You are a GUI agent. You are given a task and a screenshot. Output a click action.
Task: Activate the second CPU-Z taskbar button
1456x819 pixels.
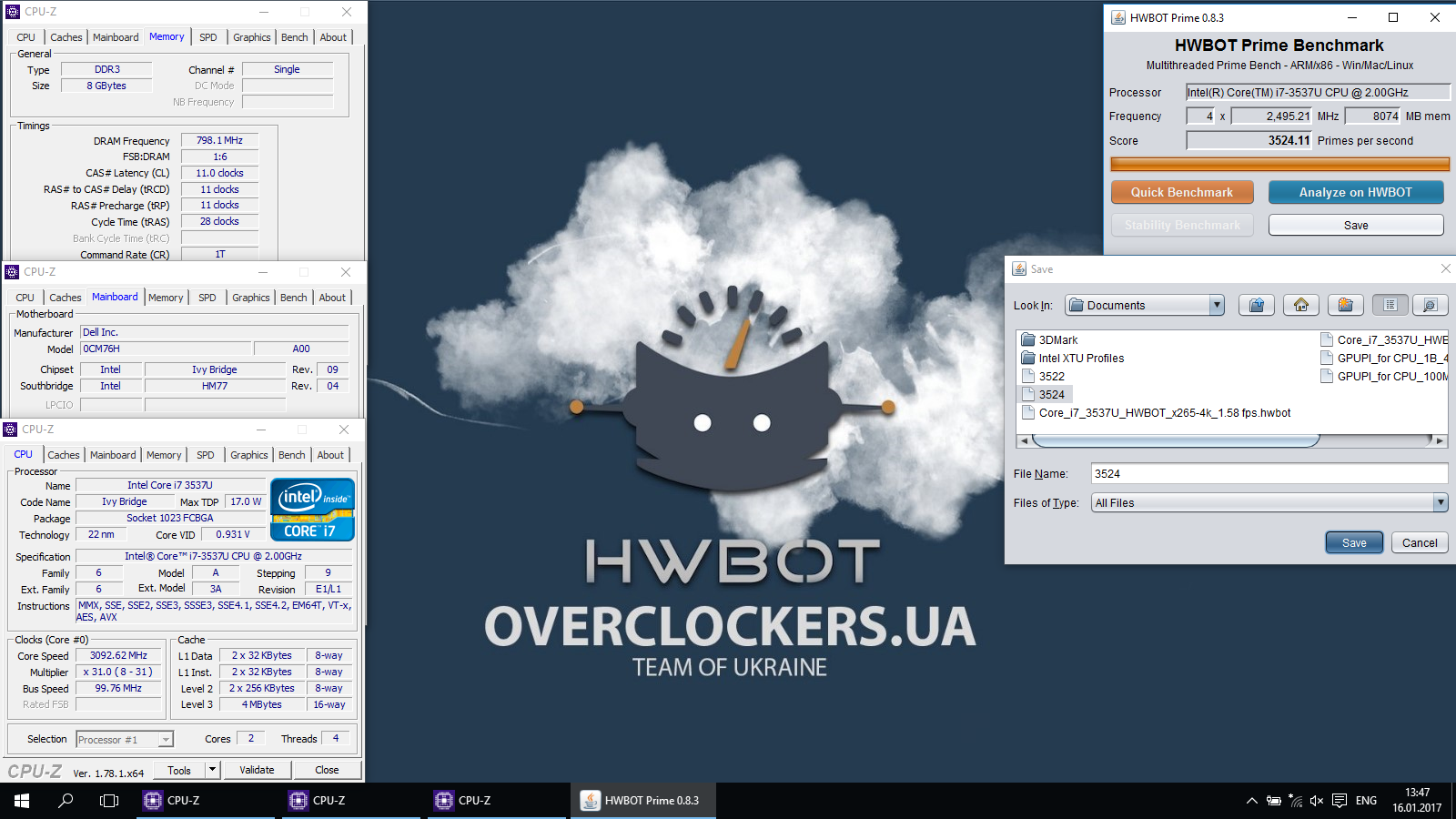click(353, 801)
